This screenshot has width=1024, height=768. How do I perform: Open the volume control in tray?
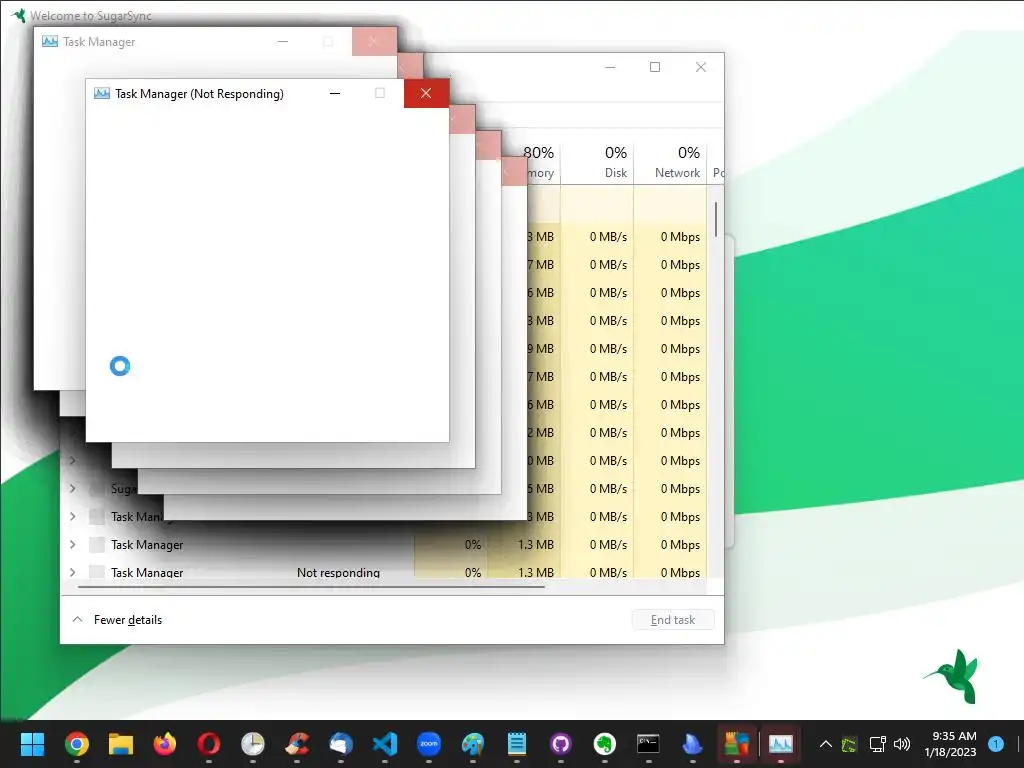pyautogui.click(x=902, y=744)
